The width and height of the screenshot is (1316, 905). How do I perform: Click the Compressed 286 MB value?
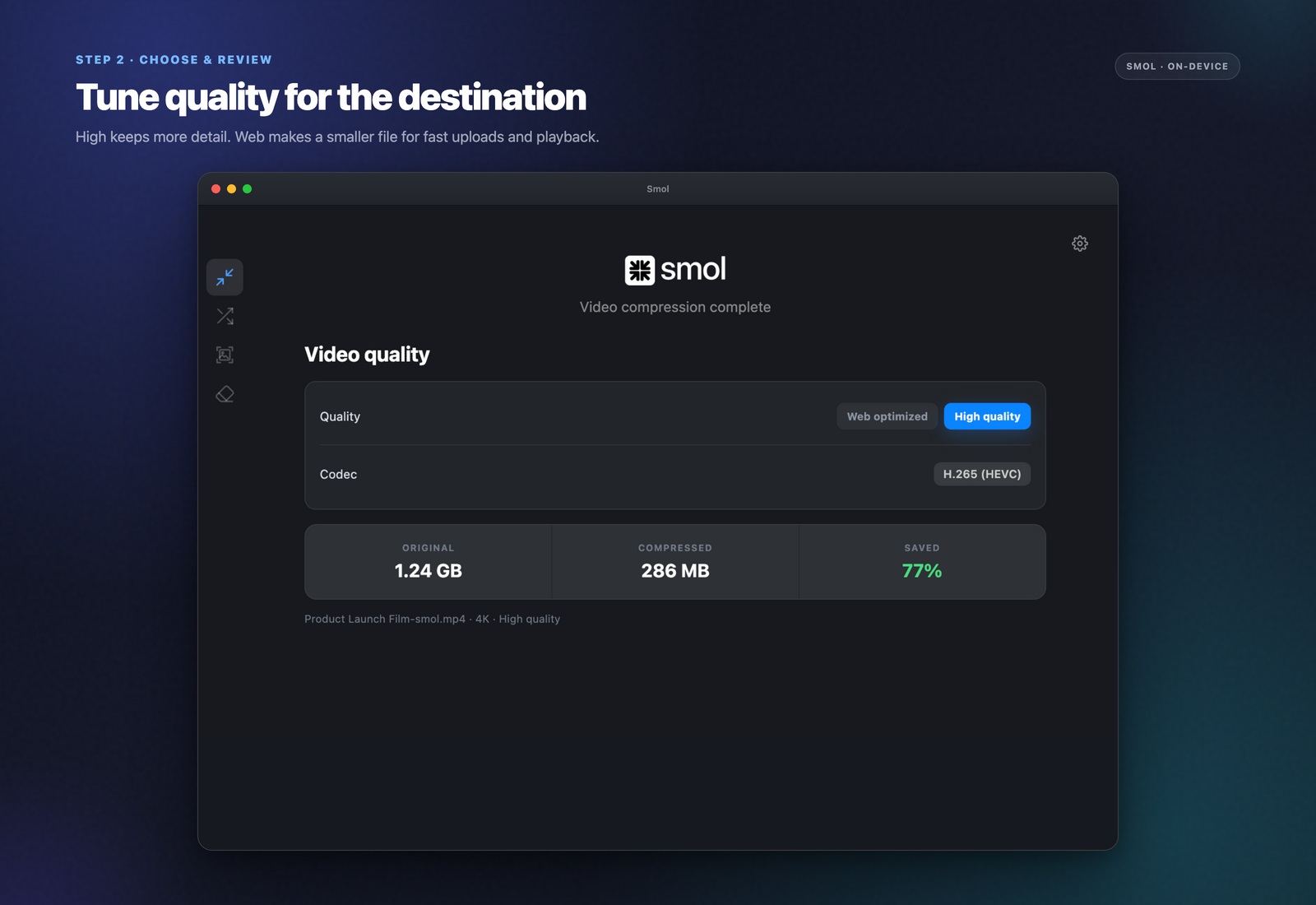pos(675,571)
